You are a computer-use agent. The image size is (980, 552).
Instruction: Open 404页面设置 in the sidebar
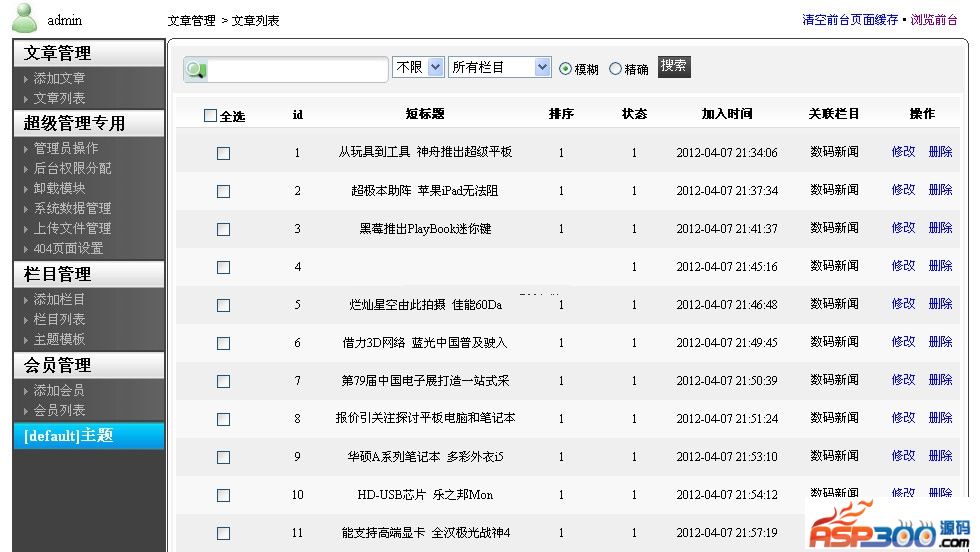(x=68, y=248)
